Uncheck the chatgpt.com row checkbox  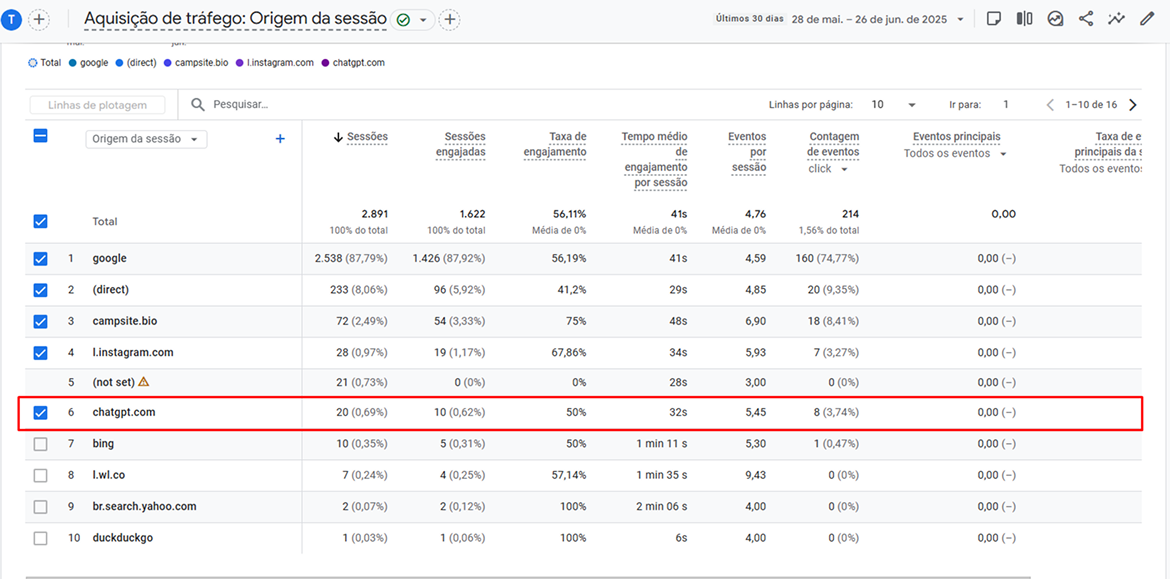pyautogui.click(x=41, y=413)
